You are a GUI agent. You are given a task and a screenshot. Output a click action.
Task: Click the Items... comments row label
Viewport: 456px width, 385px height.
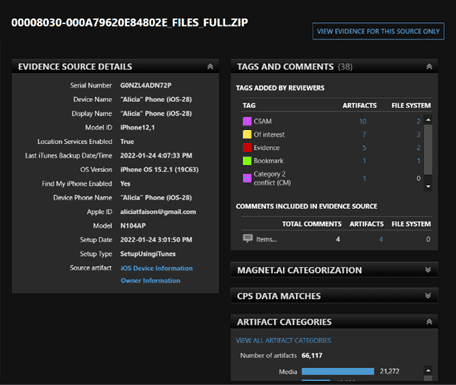pyautogui.click(x=266, y=239)
